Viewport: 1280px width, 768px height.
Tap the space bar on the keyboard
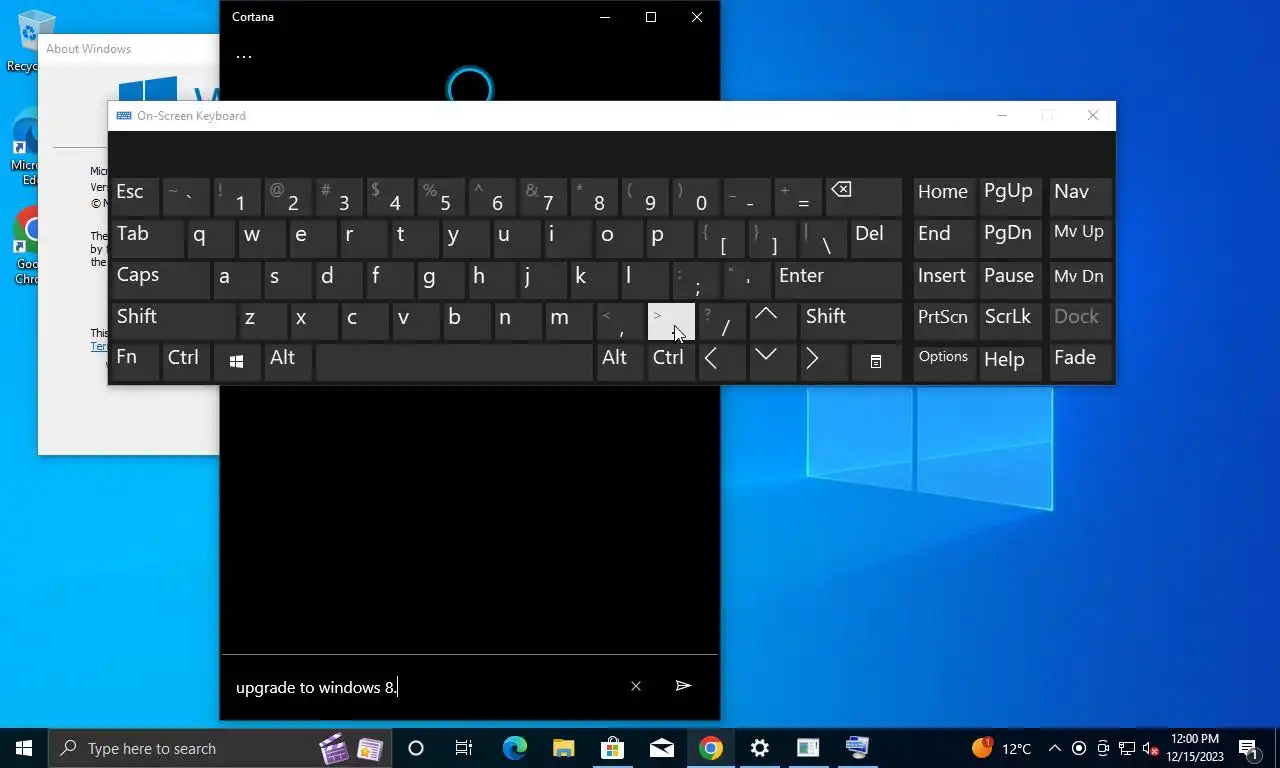454,362
